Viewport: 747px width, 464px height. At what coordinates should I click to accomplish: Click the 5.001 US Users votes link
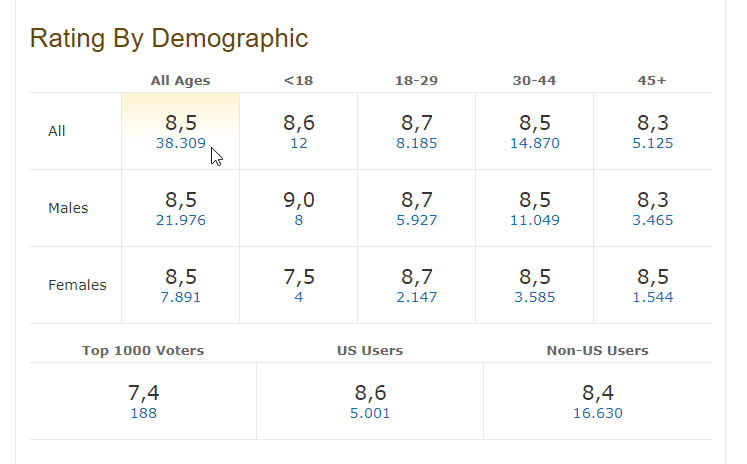pos(370,414)
